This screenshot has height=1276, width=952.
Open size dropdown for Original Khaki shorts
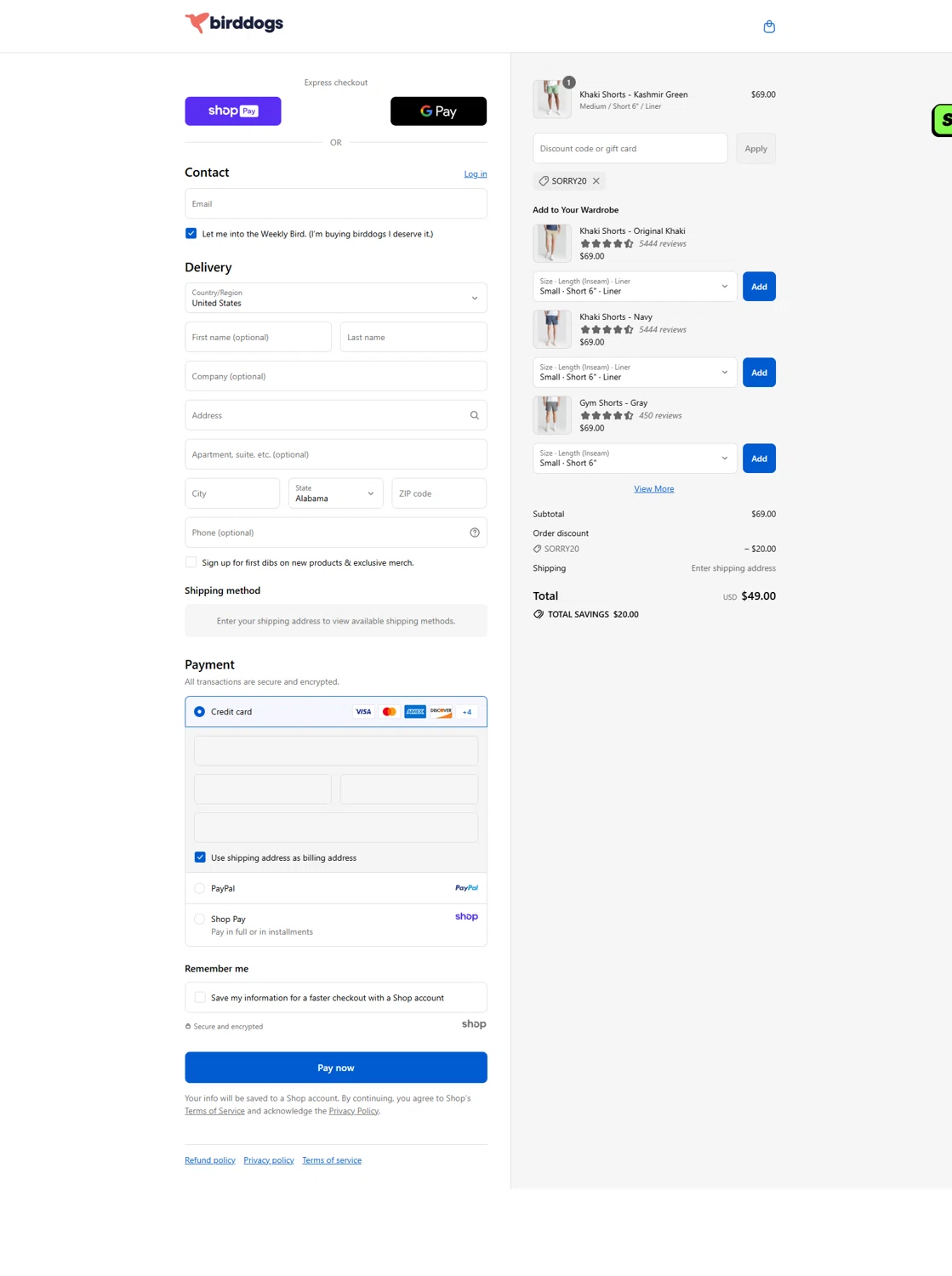coord(635,287)
